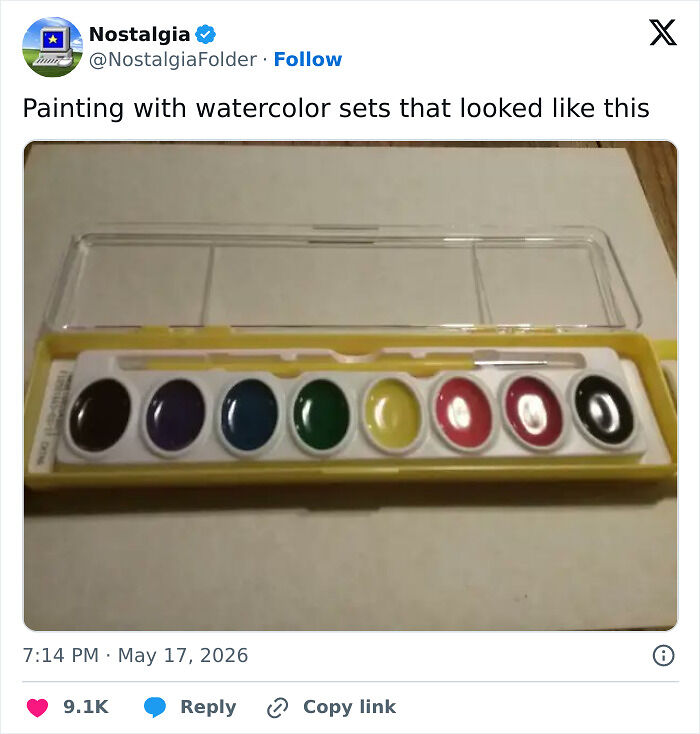The width and height of the screenshot is (700, 734).
Task: Click the yellow paint pan
Action: tap(392, 415)
